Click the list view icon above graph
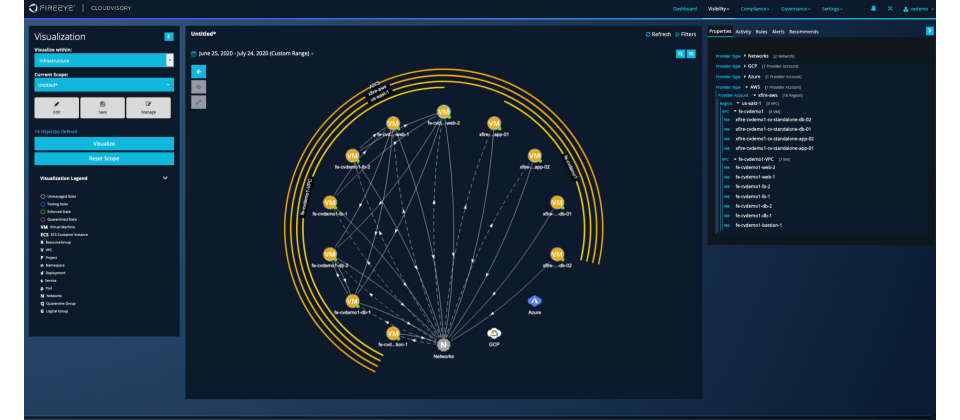The height and width of the screenshot is (420, 960). [x=691, y=54]
